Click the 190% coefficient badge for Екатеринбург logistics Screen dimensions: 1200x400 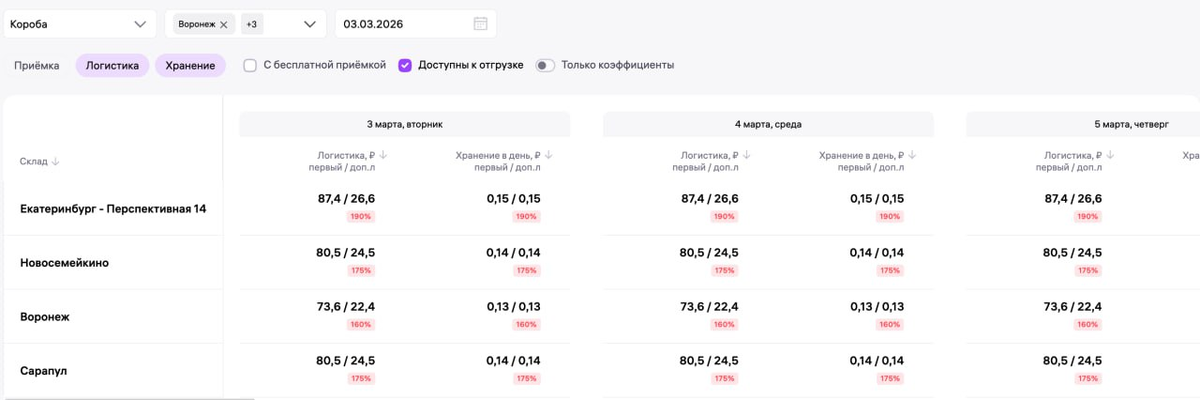click(x=360, y=216)
